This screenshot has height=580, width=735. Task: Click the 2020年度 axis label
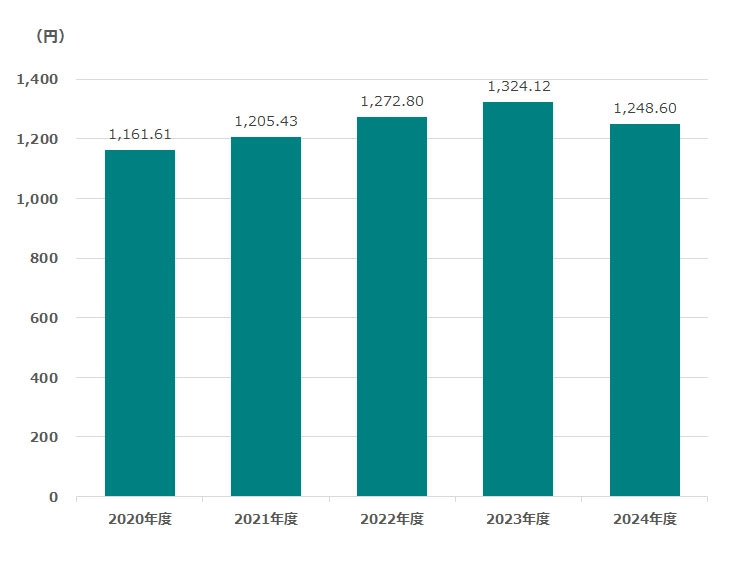(140, 519)
